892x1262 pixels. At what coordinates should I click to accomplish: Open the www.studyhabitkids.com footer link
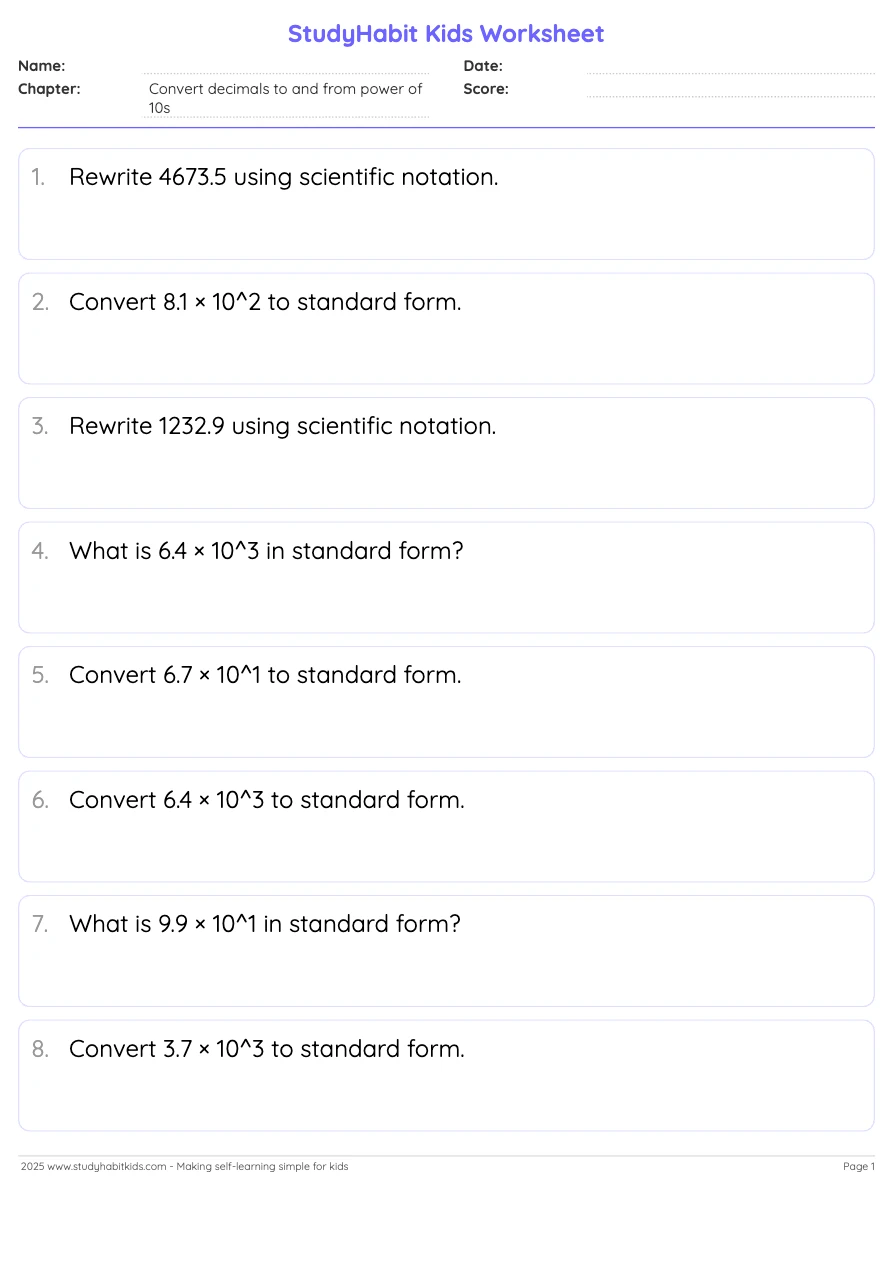pos(107,1166)
